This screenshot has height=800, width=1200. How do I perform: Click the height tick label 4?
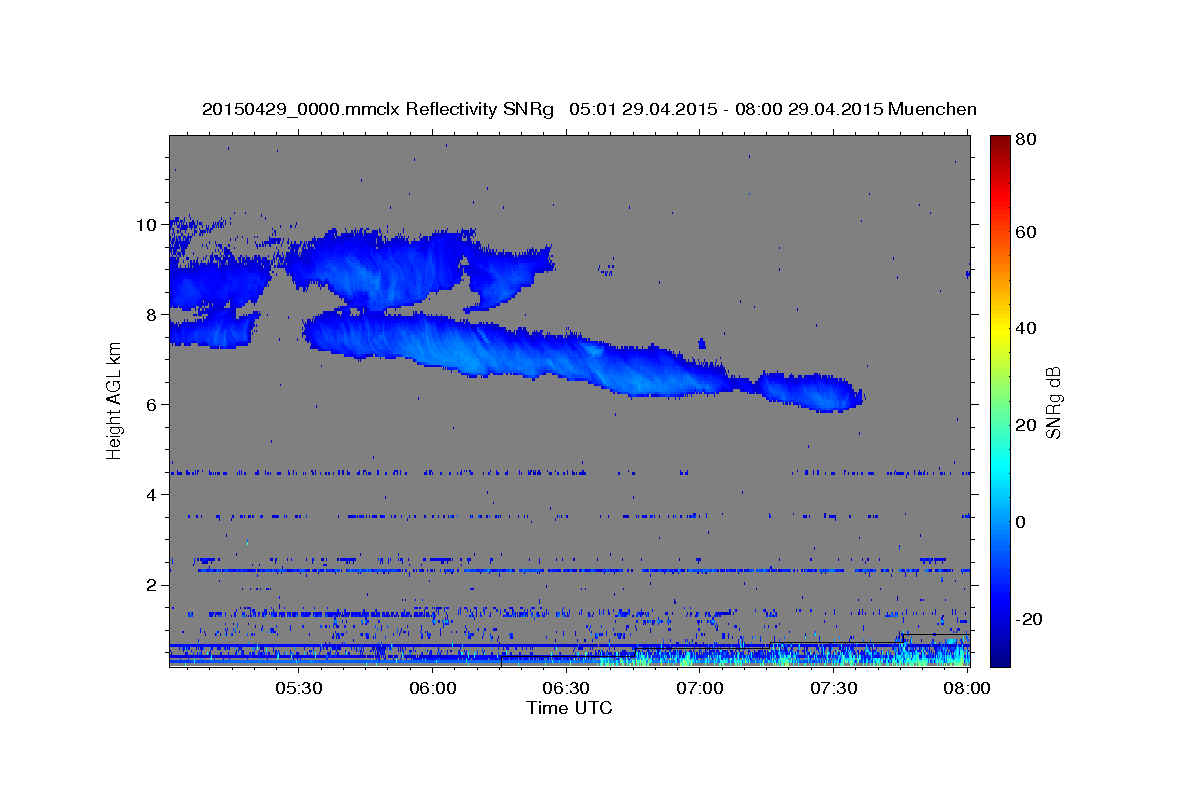(151, 494)
